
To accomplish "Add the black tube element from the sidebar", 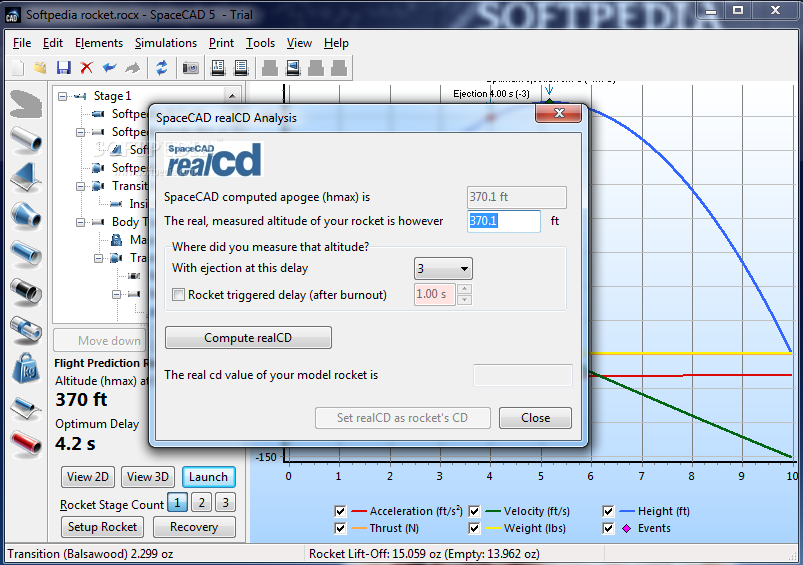I will pos(26,291).
